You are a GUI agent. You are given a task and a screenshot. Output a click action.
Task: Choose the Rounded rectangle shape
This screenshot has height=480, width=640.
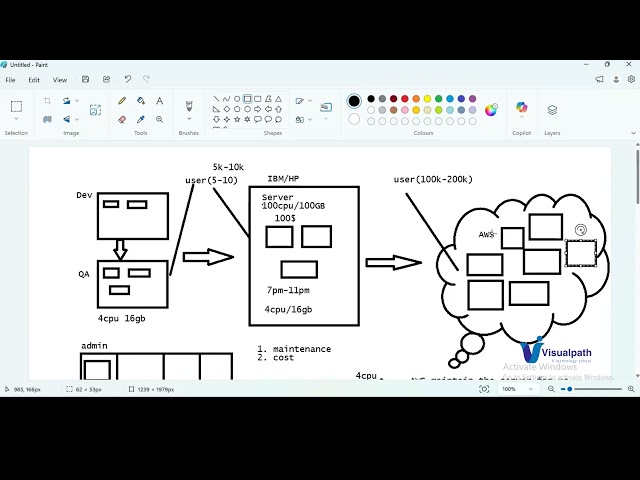tap(258, 99)
